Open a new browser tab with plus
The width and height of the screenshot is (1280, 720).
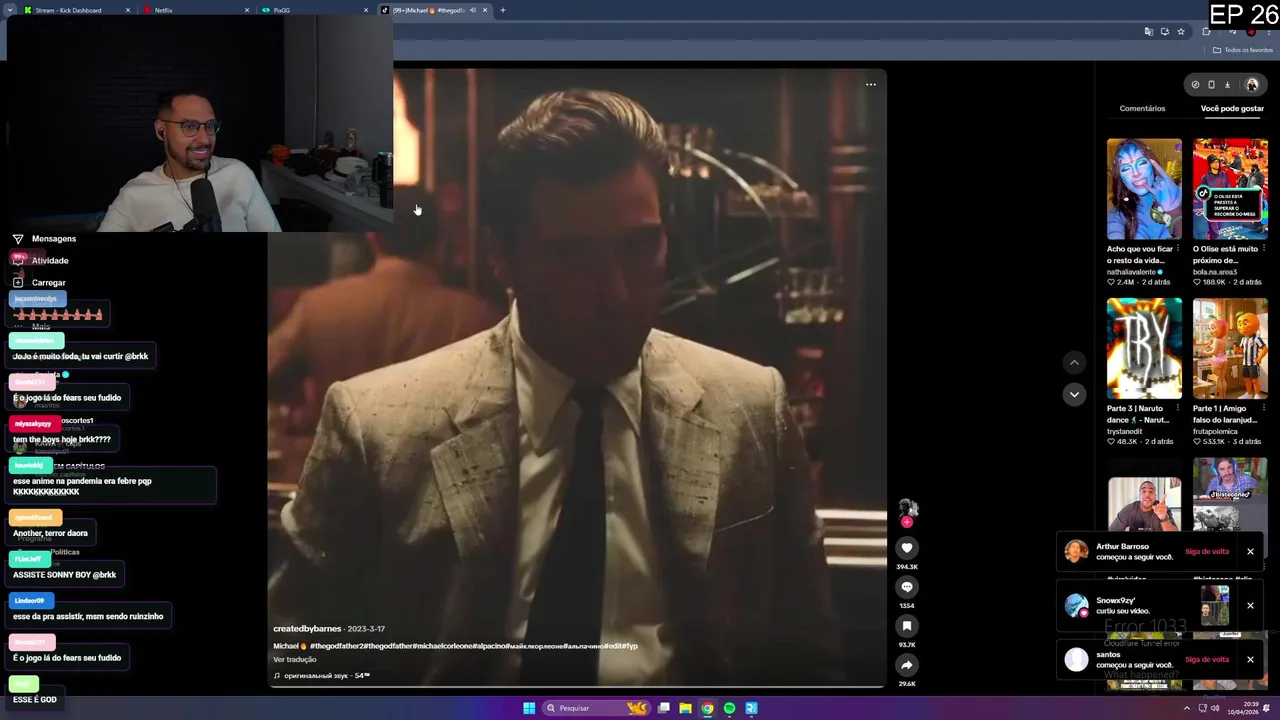click(503, 10)
